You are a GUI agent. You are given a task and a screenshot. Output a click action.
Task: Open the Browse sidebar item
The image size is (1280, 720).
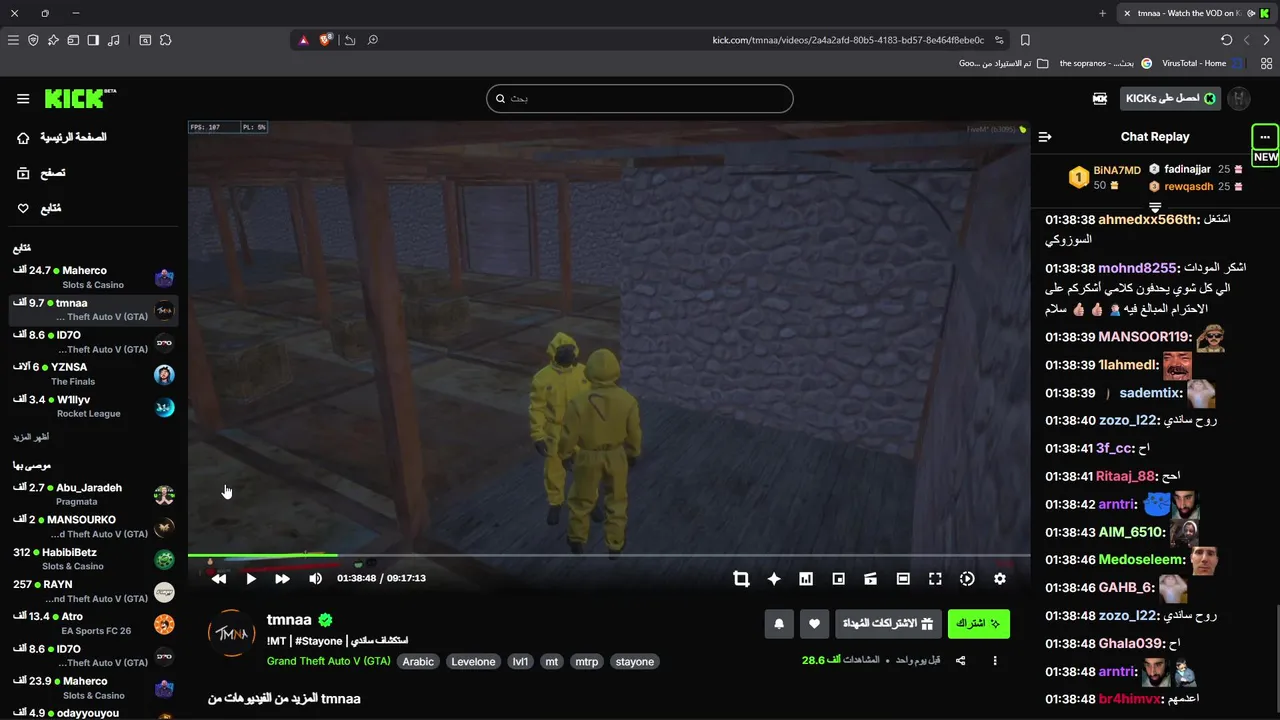pos(40,173)
